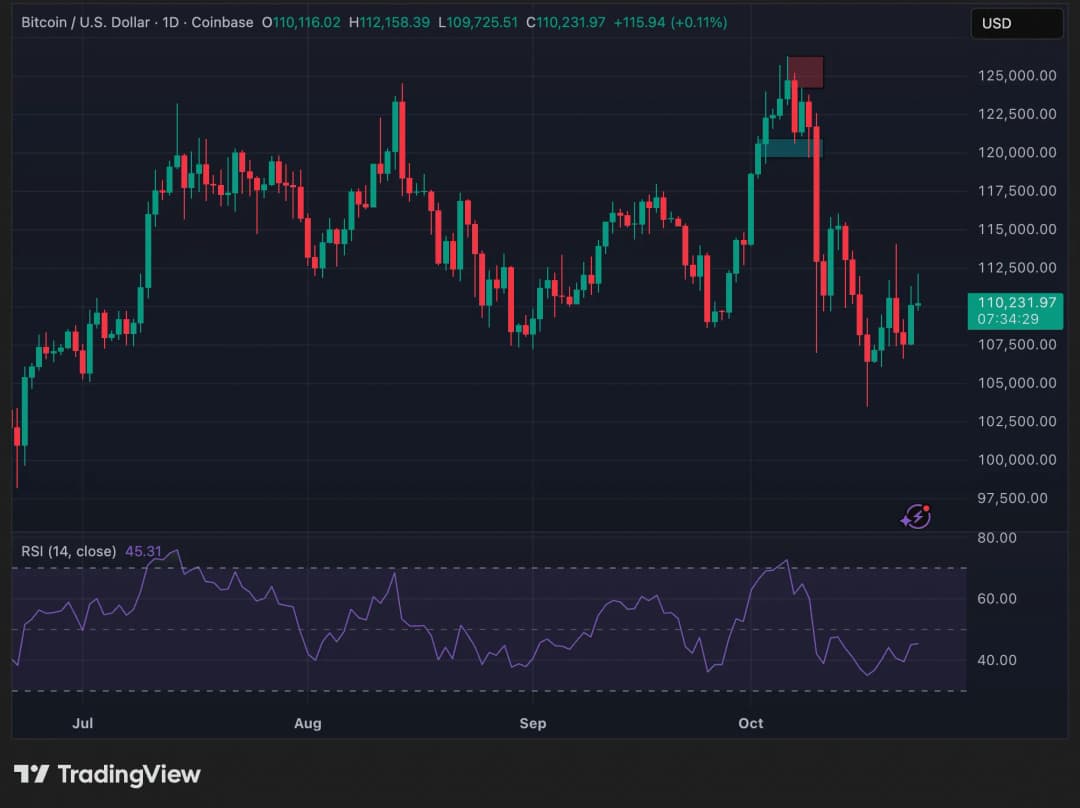Click the TradingView wordmark text
This screenshot has width=1080, height=808.
129,774
